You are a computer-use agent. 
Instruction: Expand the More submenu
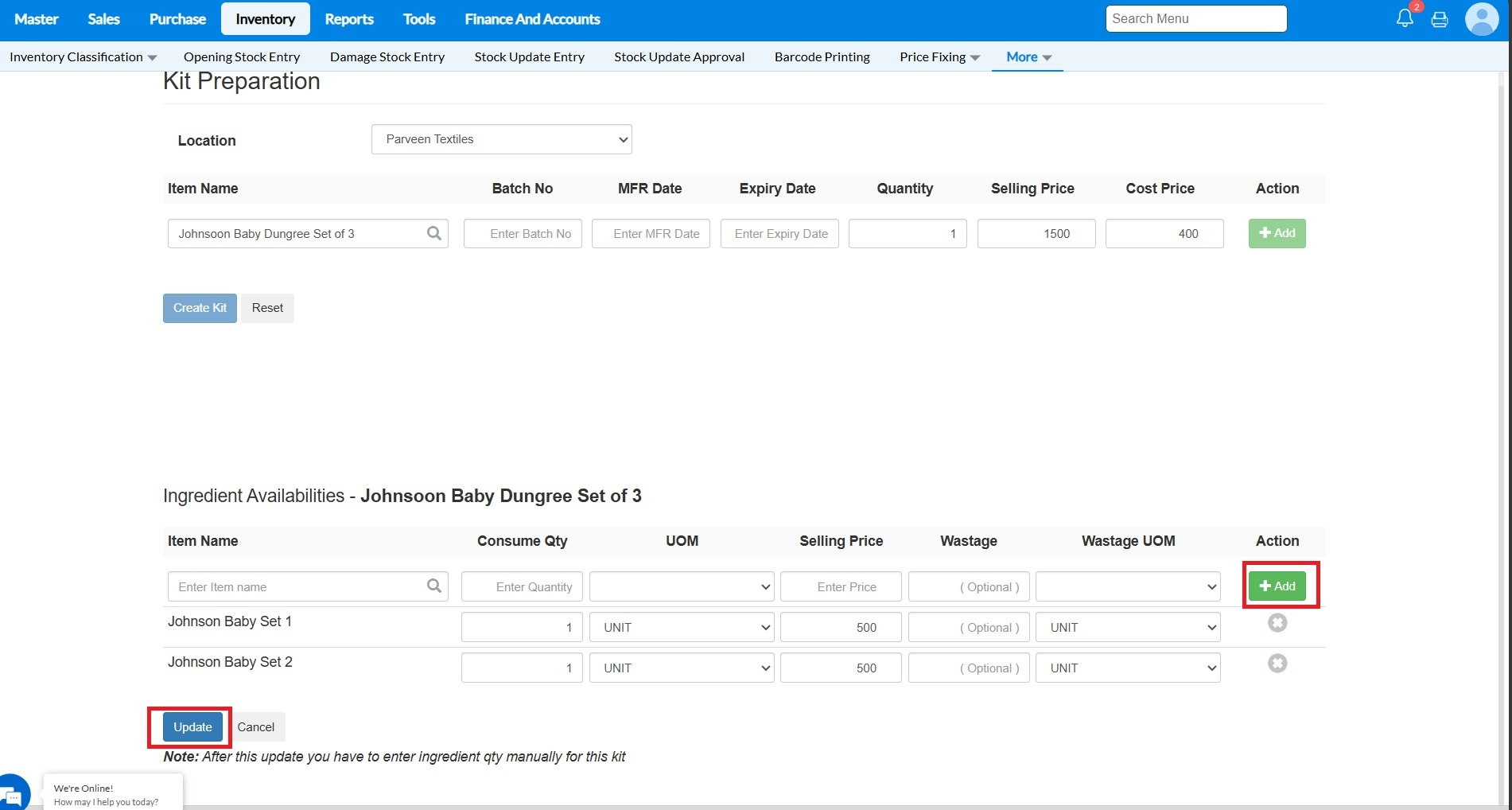(1028, 57)
